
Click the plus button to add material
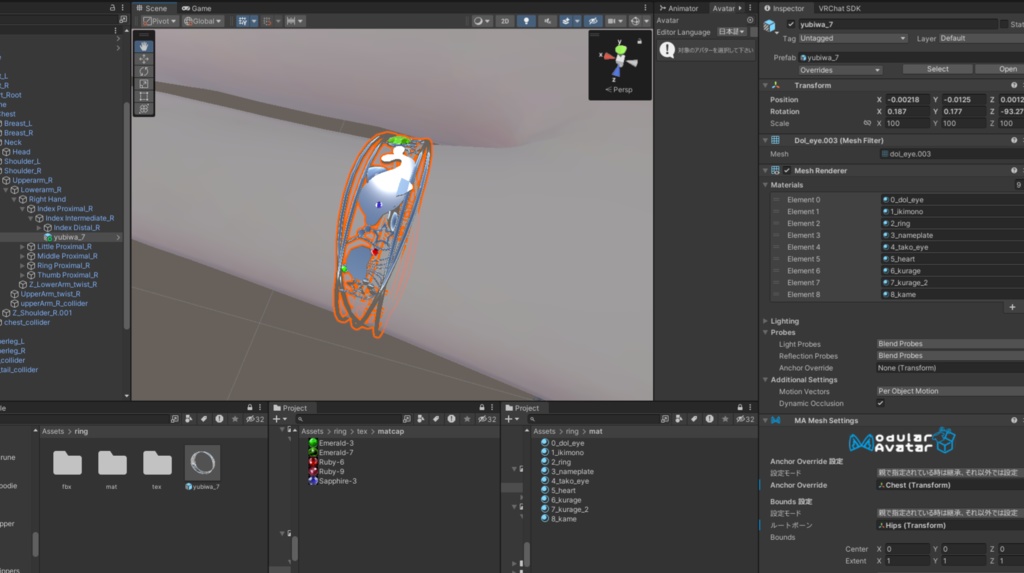pyautogui.click(x=1012, y=307)
